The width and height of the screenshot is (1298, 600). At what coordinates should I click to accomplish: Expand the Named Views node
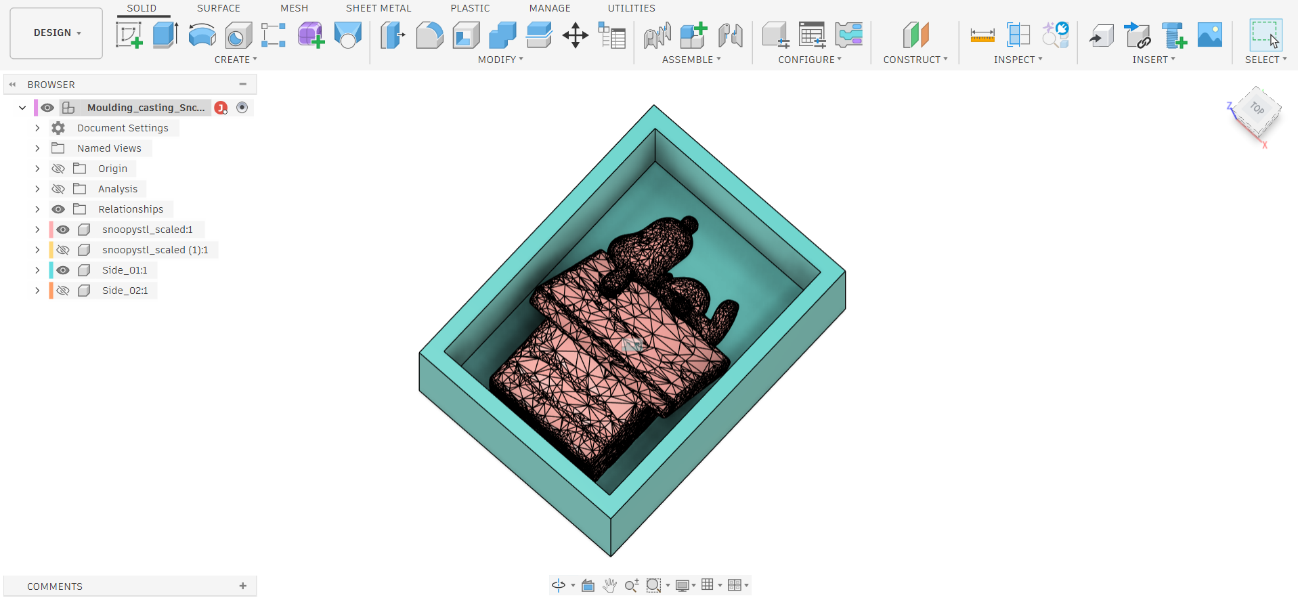point(38,148)
